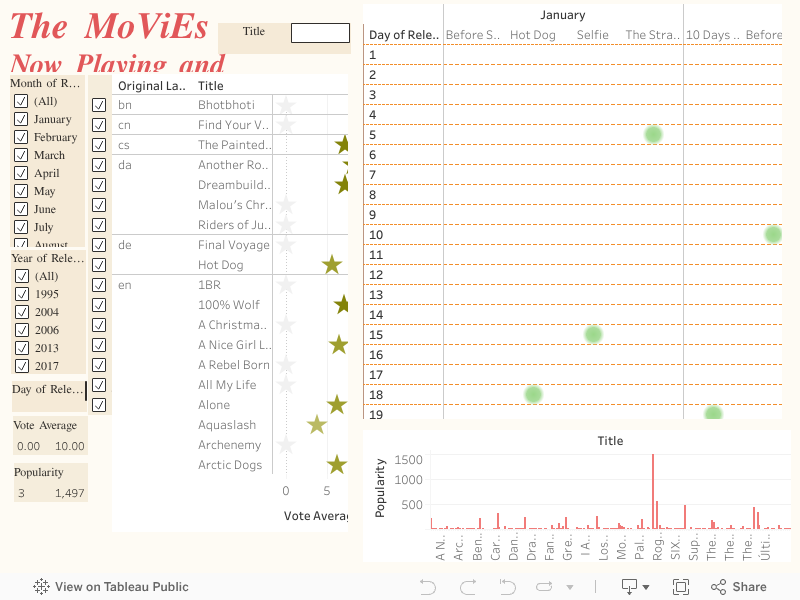Toggle the March month checkbox
This screenshot has height=600, width=800.
click(21, 155)
